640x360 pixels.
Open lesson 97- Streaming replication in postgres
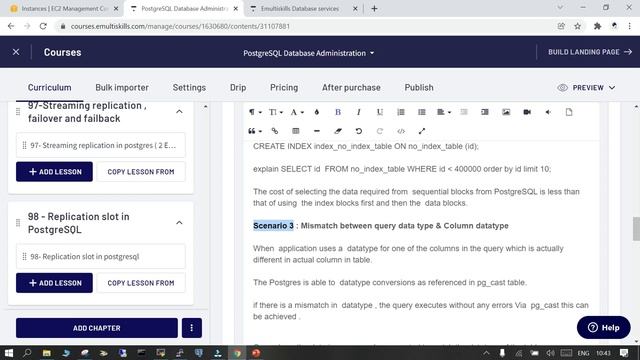coord(100,145)
